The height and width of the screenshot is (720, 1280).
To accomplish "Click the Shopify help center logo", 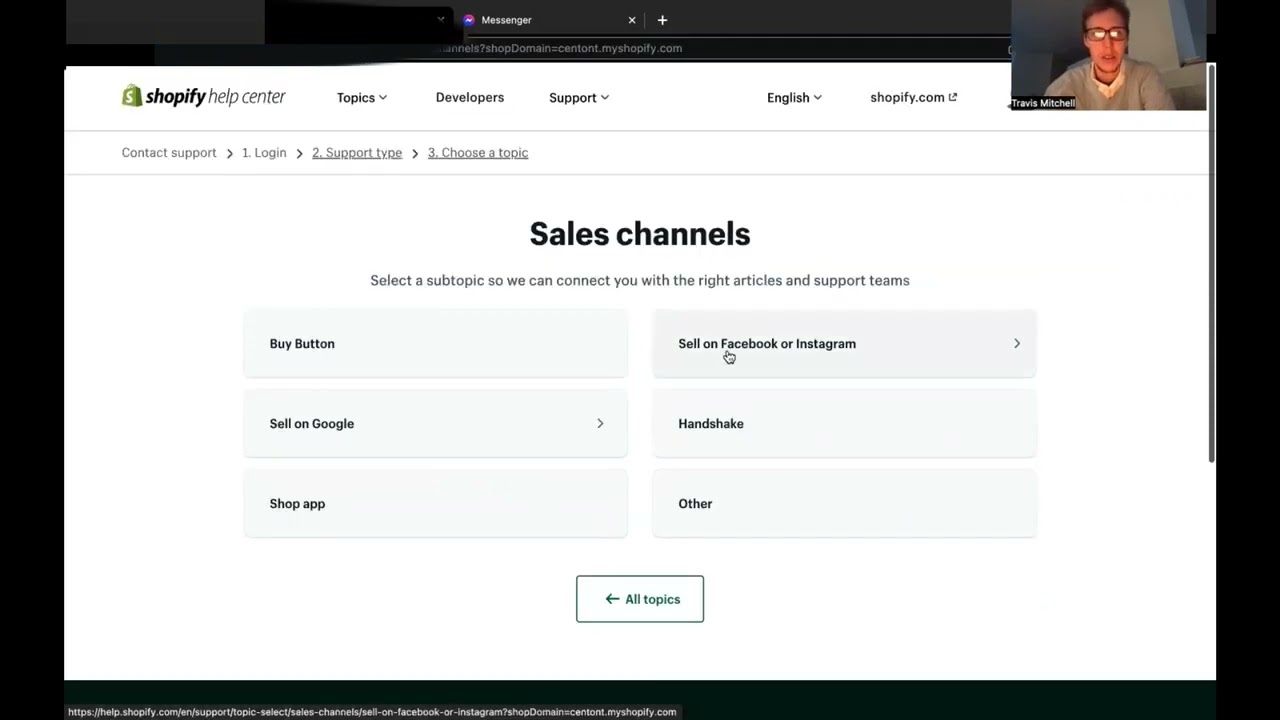I will click(x=203, y=97).
